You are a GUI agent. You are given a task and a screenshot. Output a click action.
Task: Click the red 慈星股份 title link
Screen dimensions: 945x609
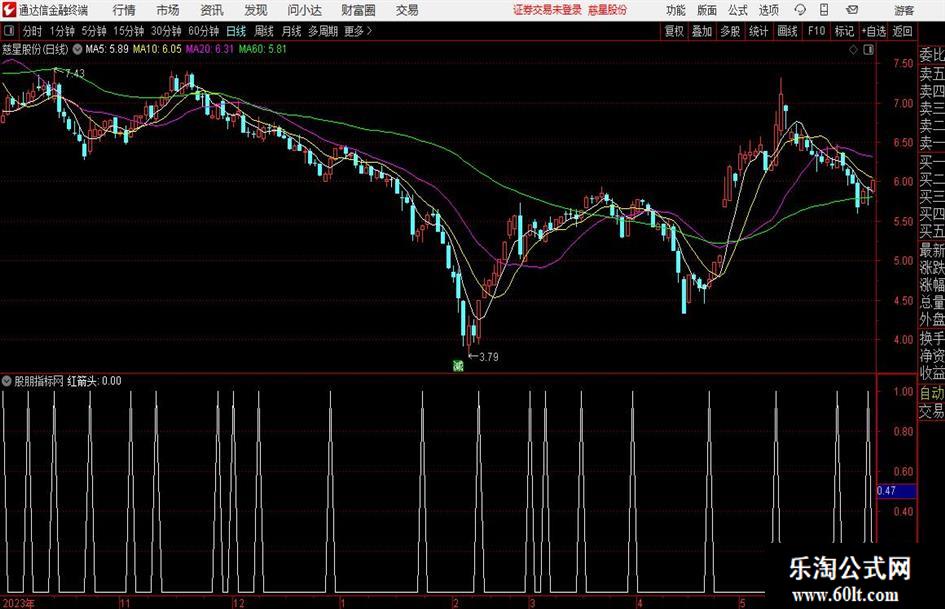click(607, 10)
